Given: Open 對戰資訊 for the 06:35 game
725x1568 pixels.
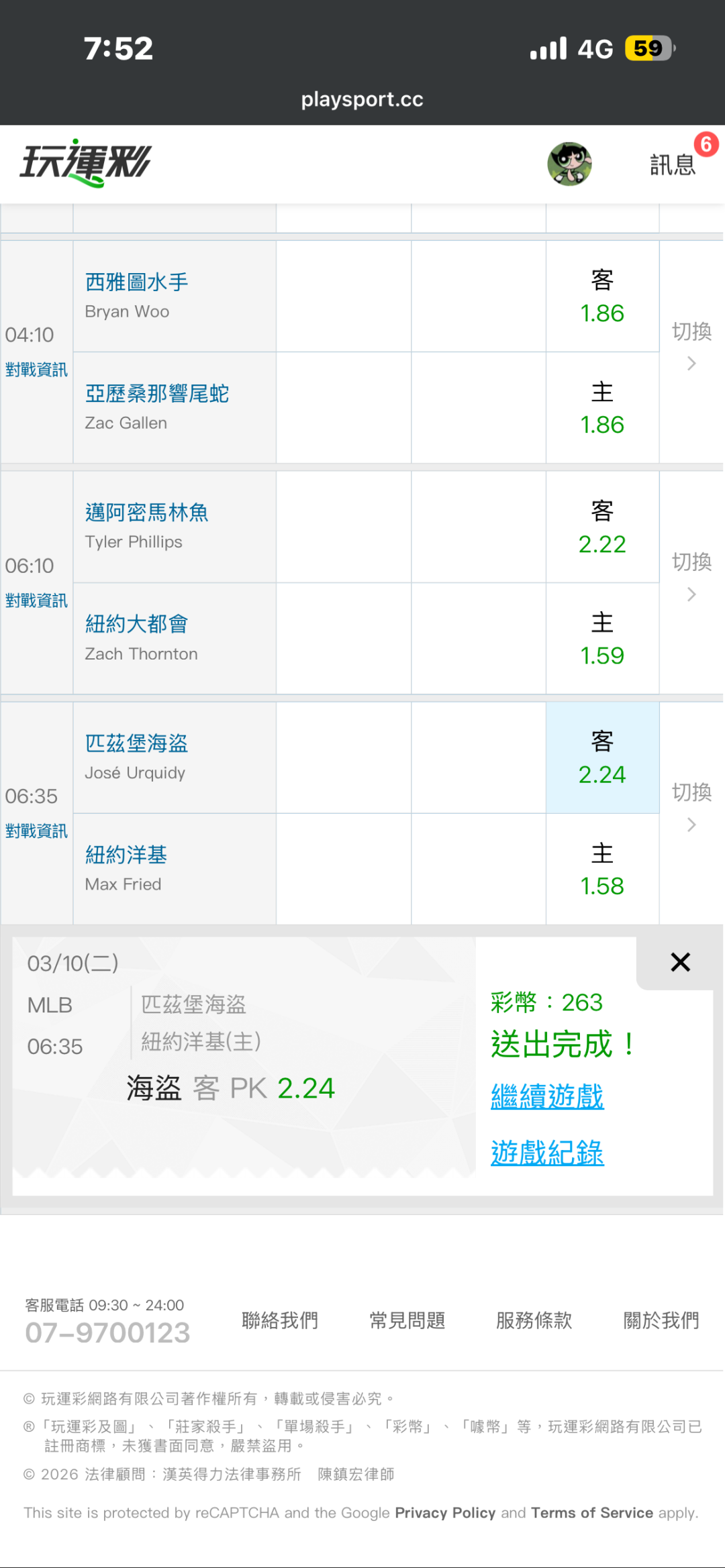Looking at the screenshot, I should pos(36,831).
